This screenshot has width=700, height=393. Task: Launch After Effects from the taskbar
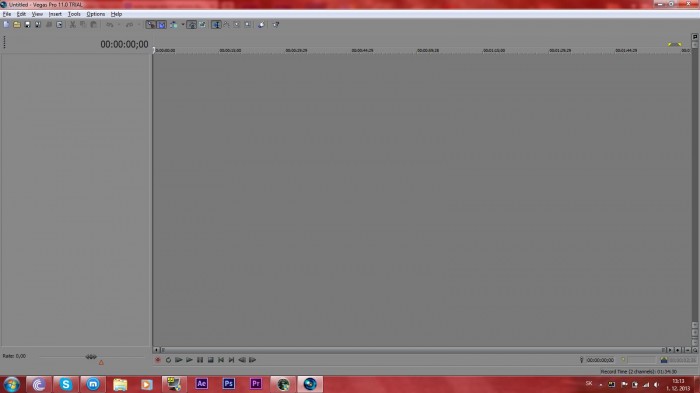click(201, 384)
